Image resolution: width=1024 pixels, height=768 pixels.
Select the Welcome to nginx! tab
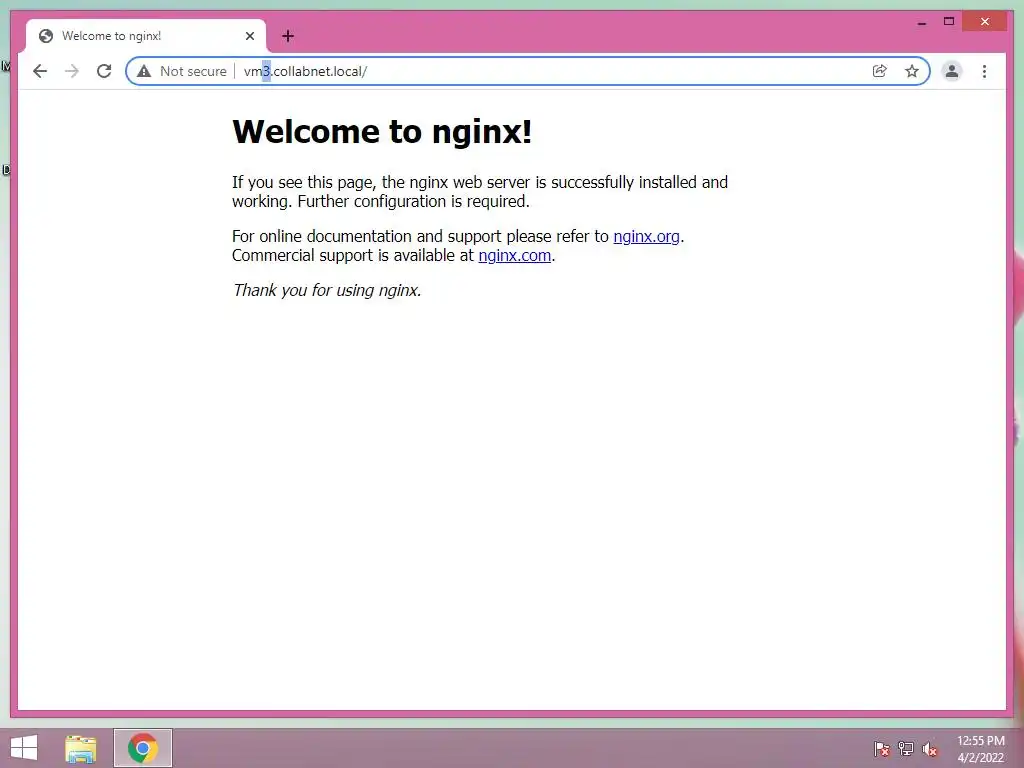(x=146, y=36)
